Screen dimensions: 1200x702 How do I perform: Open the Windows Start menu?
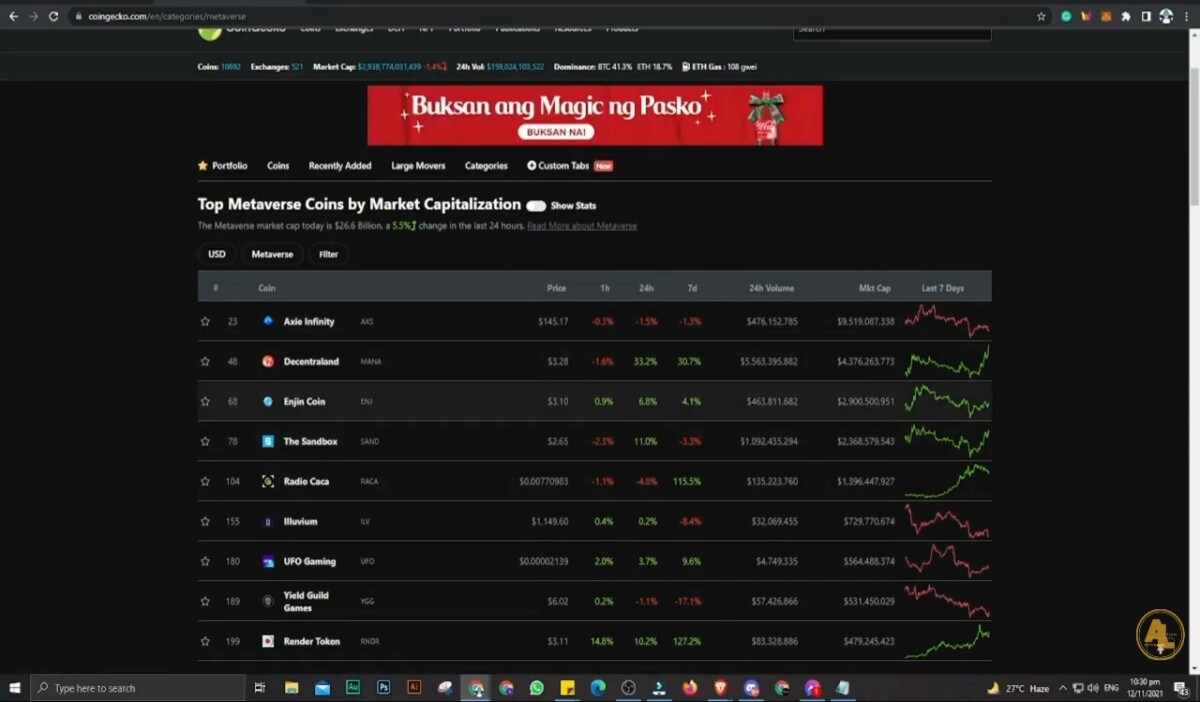tap(15, 688)
